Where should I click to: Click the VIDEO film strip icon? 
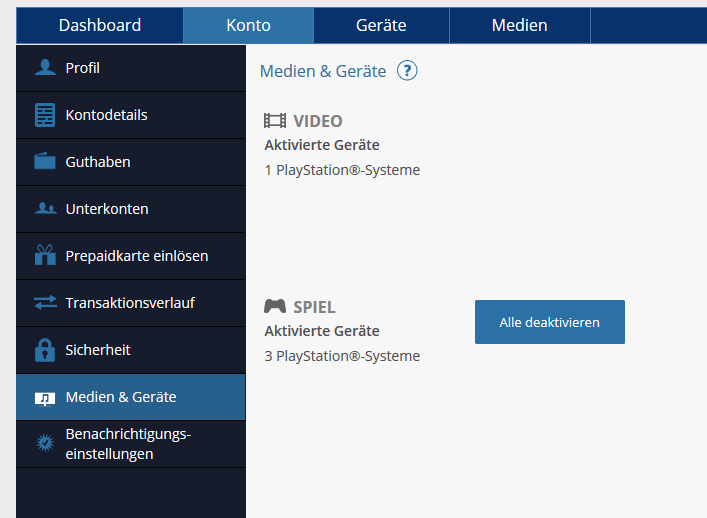pyautogui.click(x=275, y=121)
